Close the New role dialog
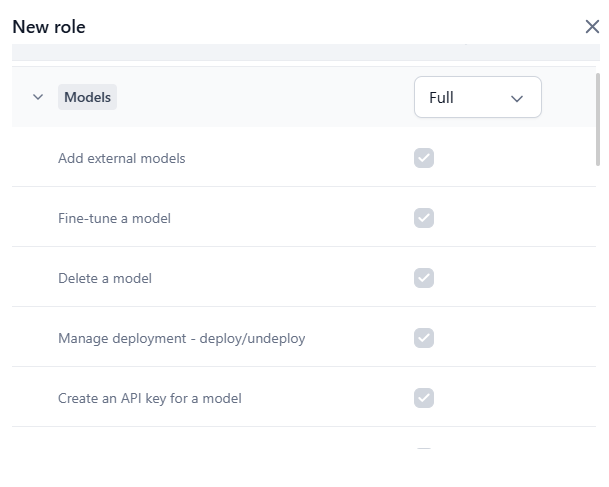 592,27
